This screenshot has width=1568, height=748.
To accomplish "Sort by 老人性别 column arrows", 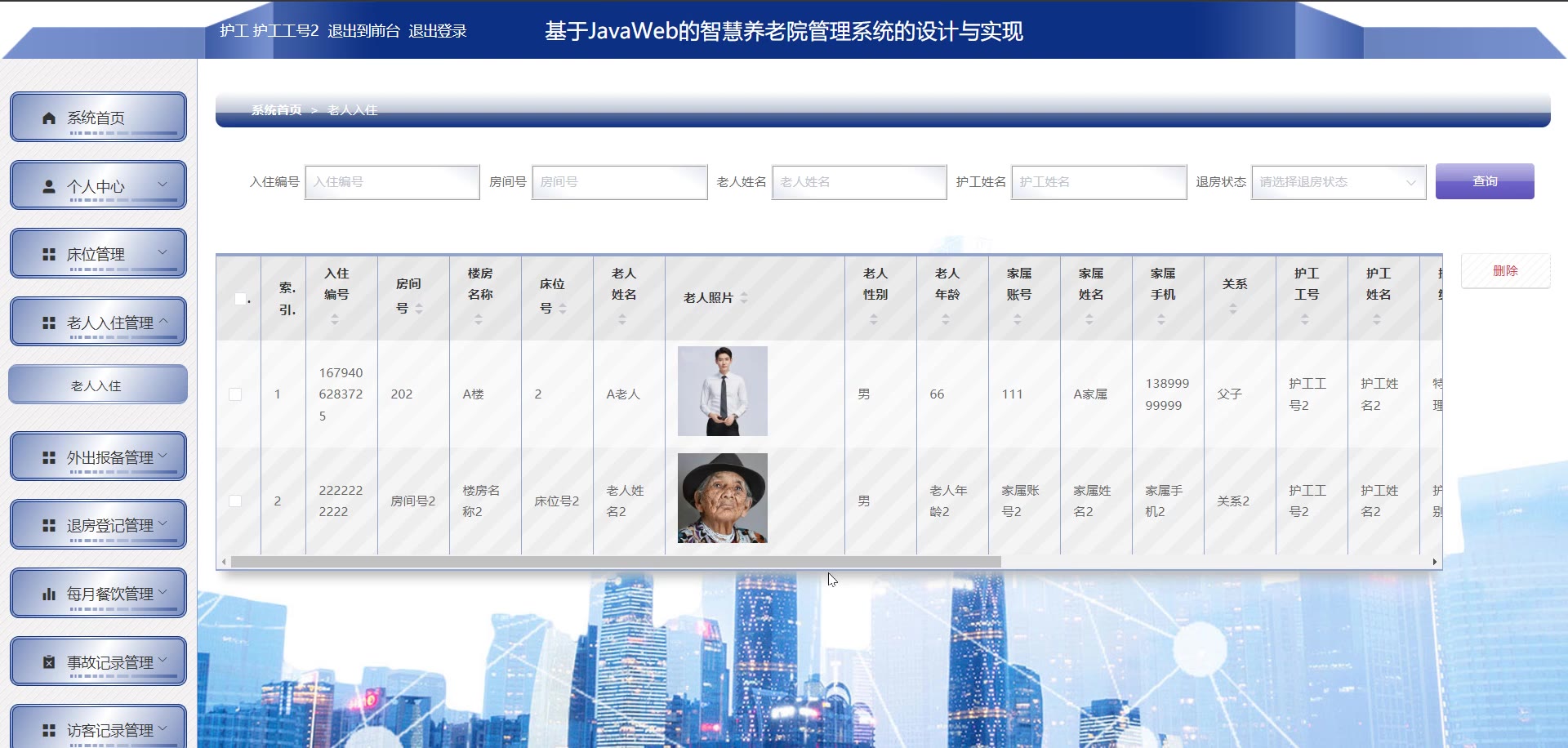I will click(x=874, y=319).
